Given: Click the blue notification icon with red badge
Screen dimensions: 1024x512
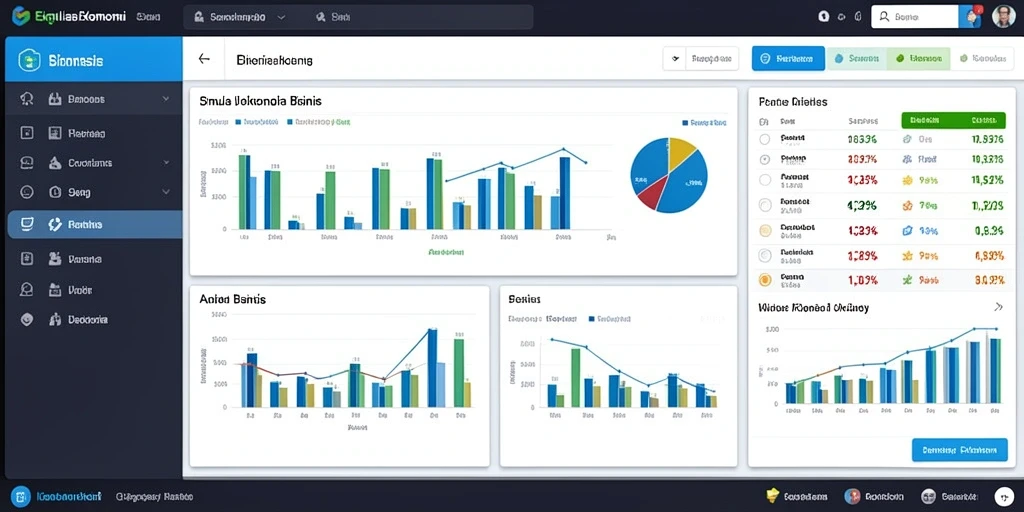Looking at the screenshot, I should pos(970,16).
